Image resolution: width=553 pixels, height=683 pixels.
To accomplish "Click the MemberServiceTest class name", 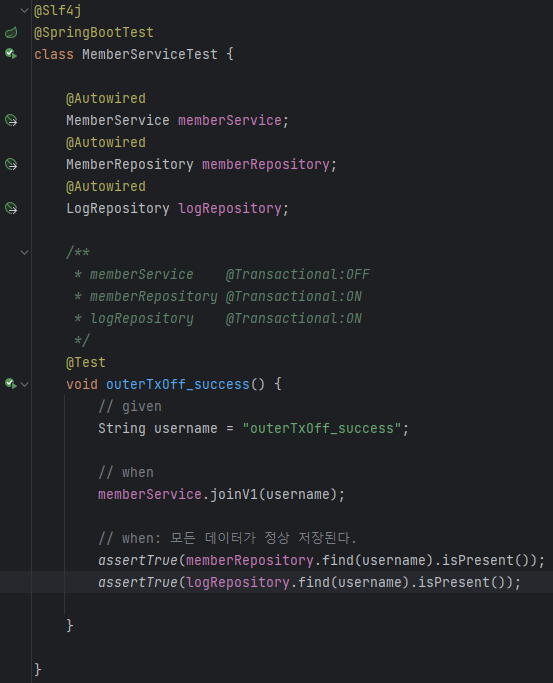I will pos(150,54).
